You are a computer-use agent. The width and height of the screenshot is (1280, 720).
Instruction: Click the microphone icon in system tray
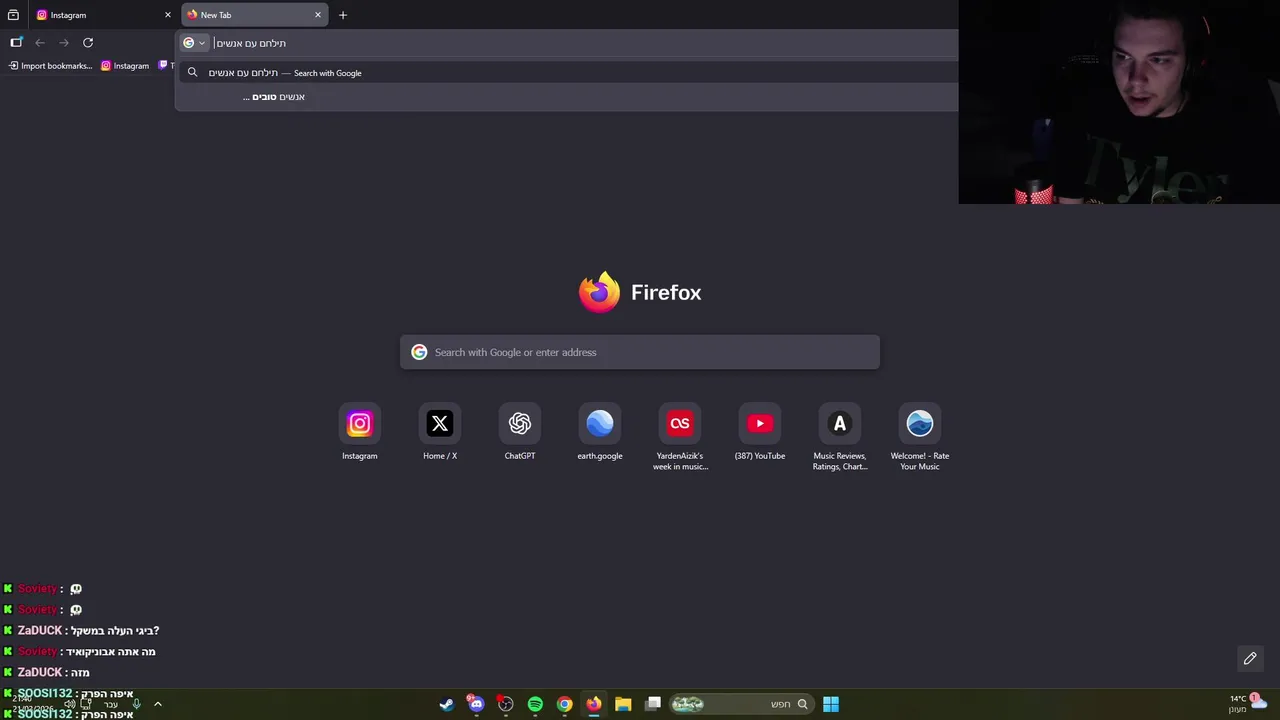tap(136, 704)
